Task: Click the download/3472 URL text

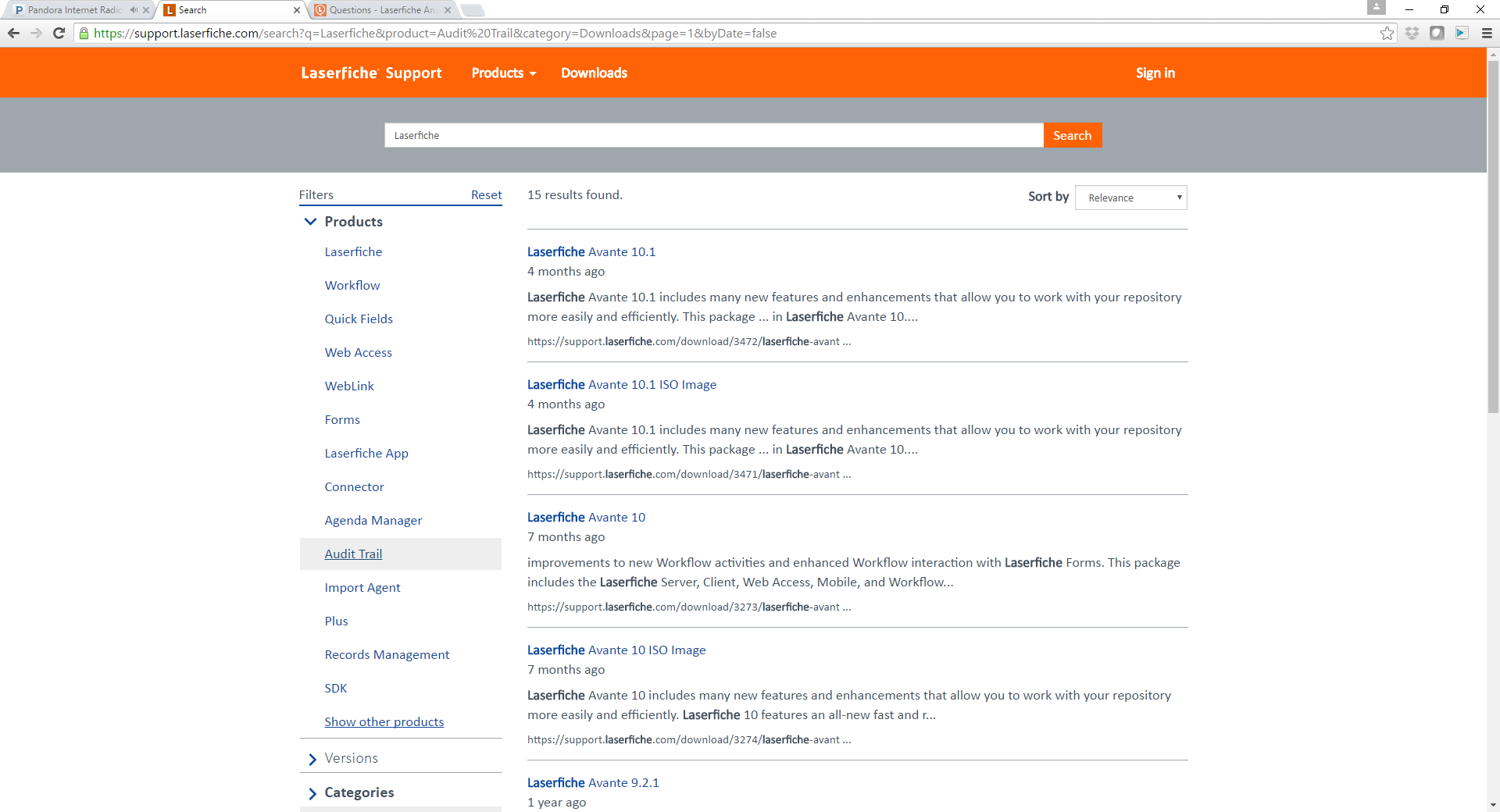Action: coord(689,341)
